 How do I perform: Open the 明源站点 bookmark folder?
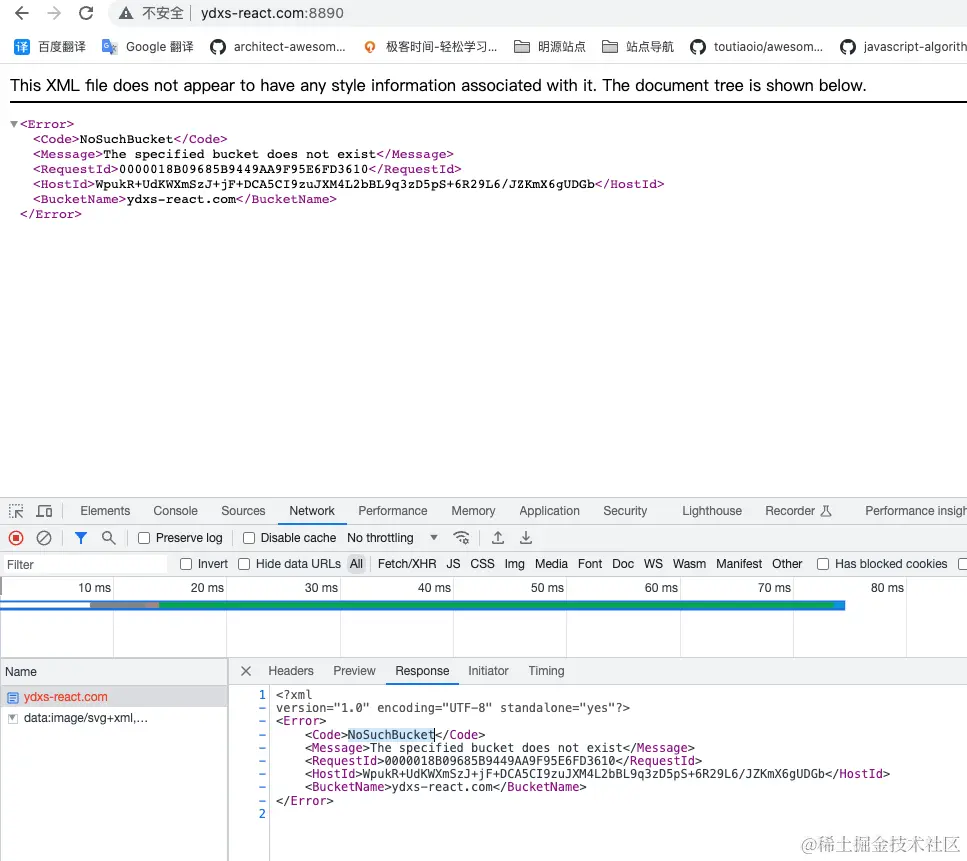click(549, 47)
